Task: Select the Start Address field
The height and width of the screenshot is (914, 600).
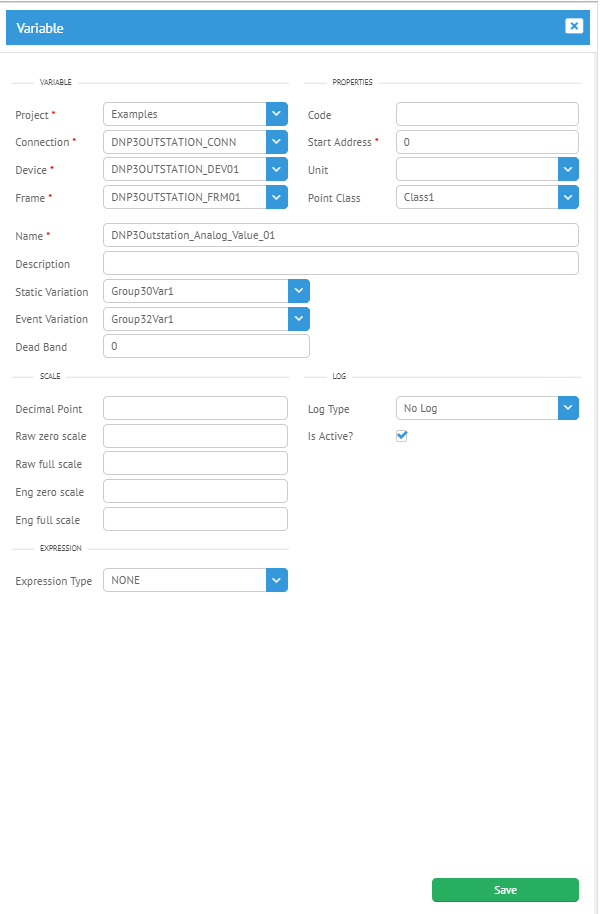Action: tap(487, 142)
